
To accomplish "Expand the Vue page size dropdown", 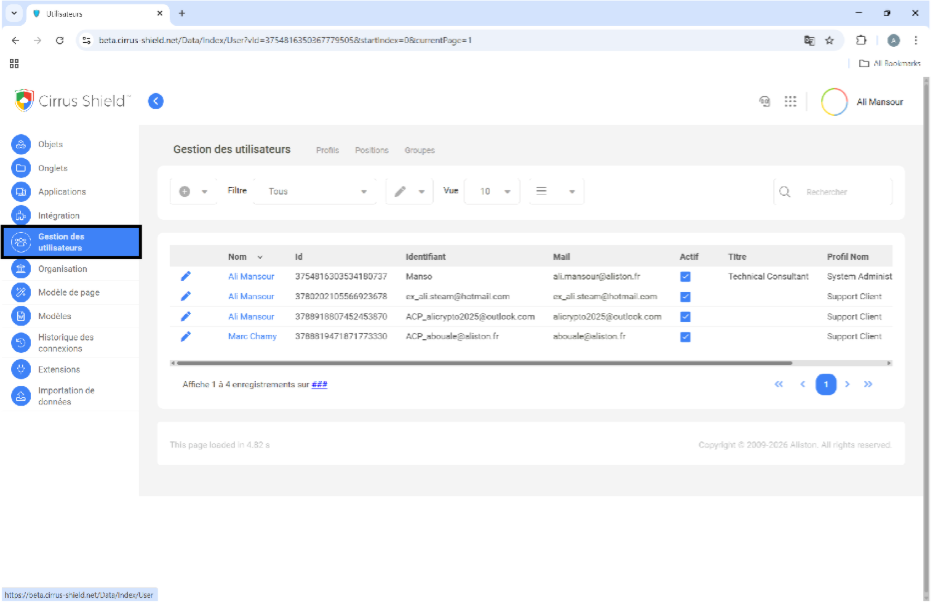I will [x=493, y=192].
